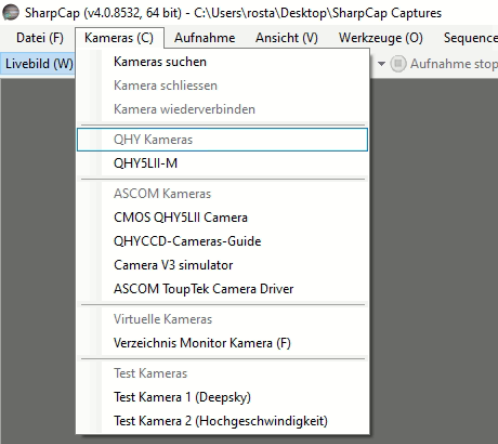
Task: Open the Datei (F) menu
Action: [x=40, y=38]
